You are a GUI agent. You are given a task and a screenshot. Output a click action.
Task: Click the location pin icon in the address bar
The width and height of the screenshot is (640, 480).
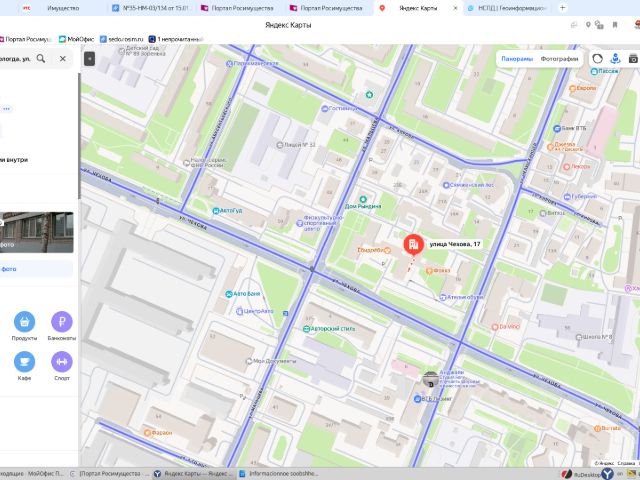588,25
